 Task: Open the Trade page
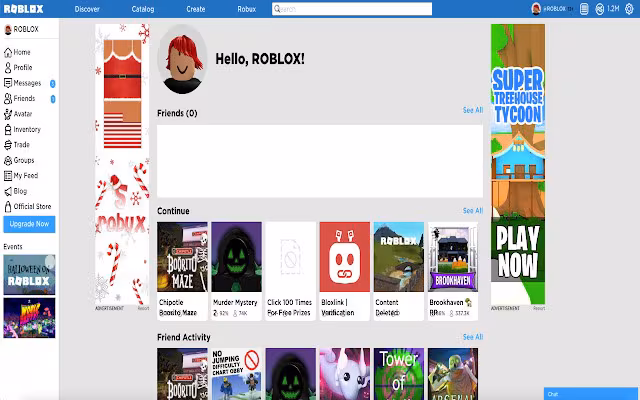(17, 145)
